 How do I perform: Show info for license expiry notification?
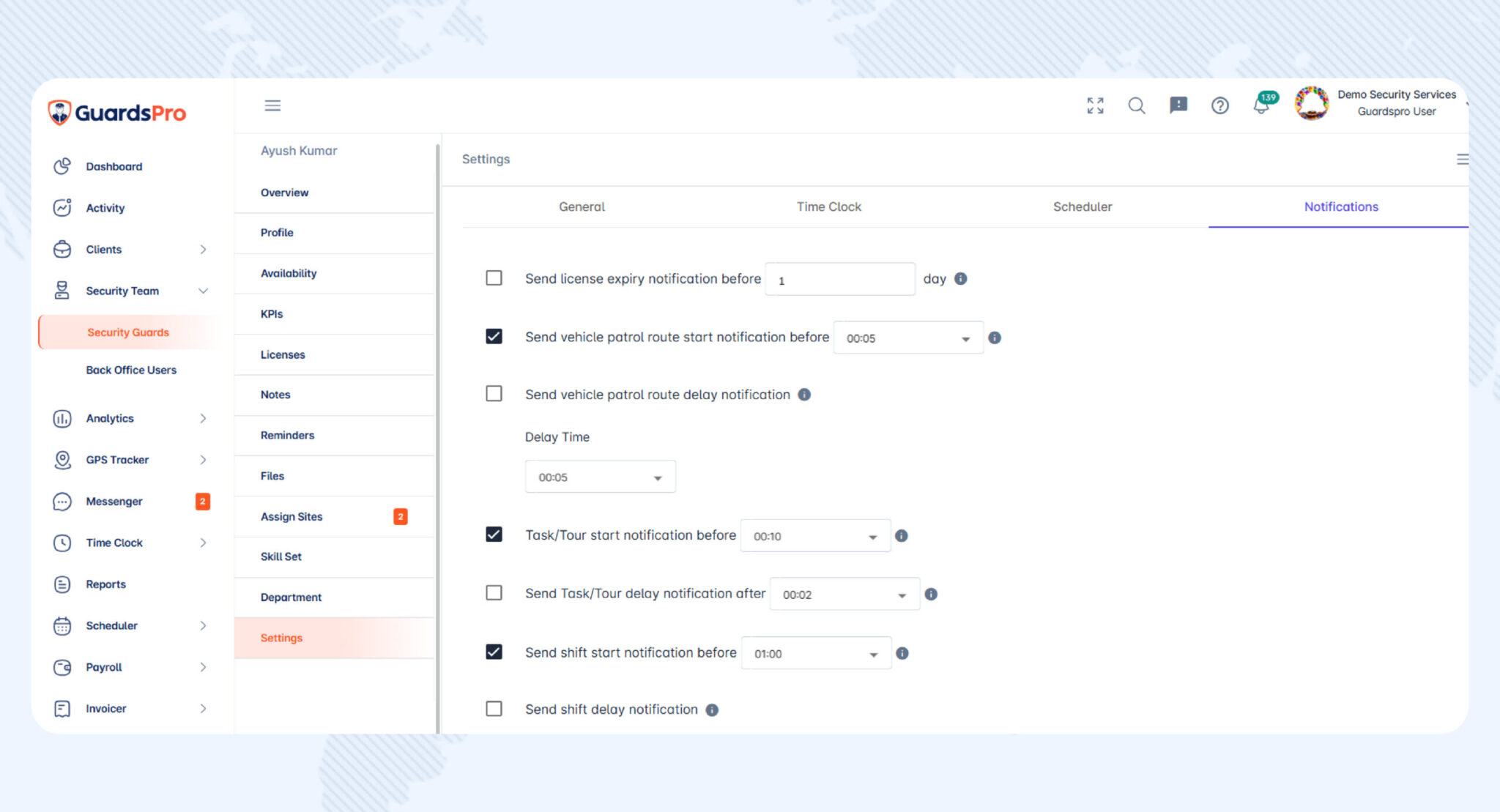coord(961,278)
